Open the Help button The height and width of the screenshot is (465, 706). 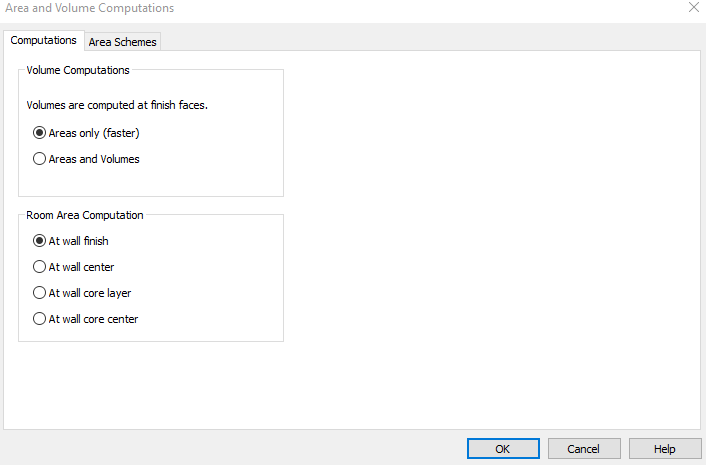pos(665,449)
